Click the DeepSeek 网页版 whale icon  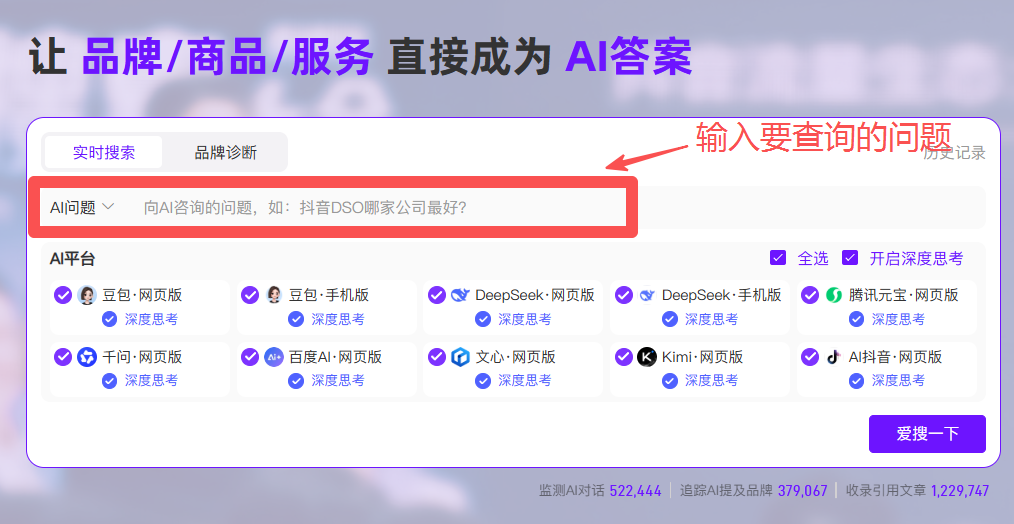(x=460, y=295)
